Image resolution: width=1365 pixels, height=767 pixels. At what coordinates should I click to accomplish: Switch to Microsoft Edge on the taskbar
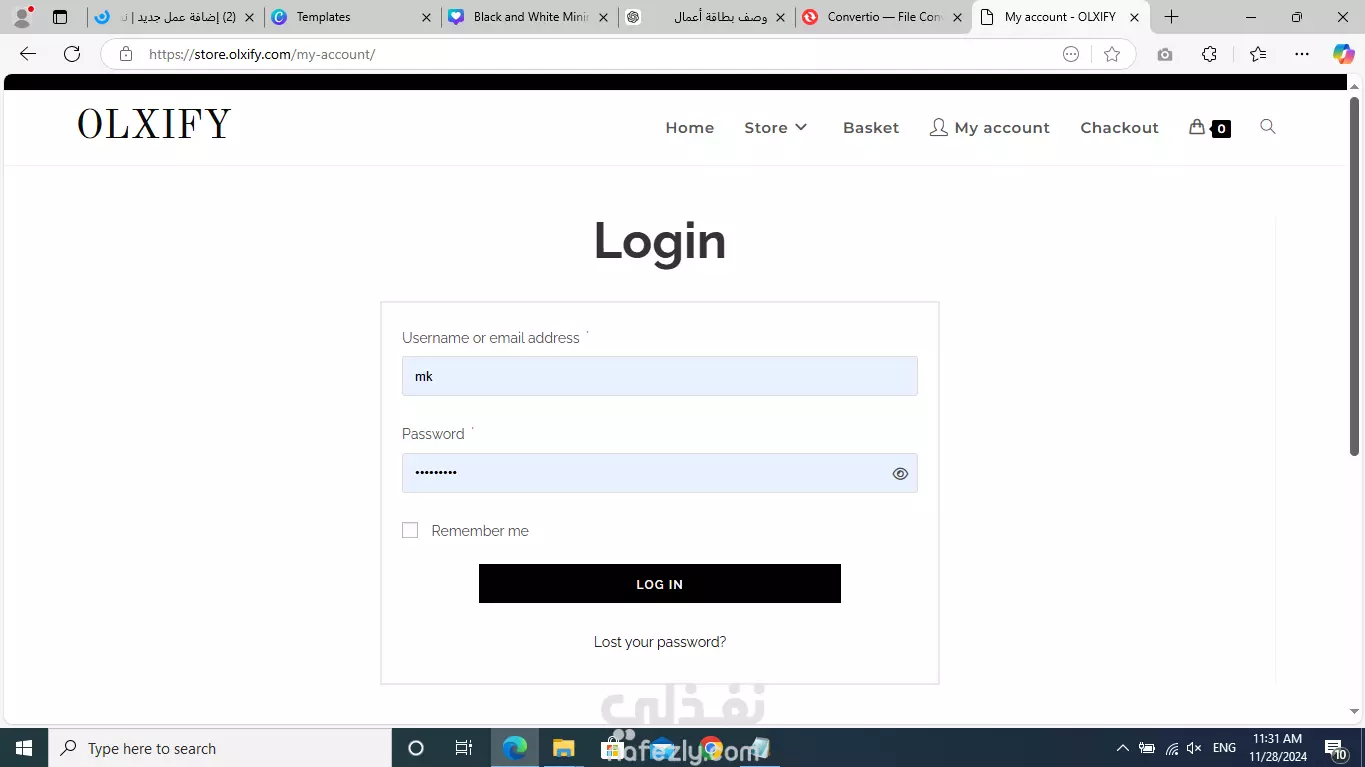[515, 748]
